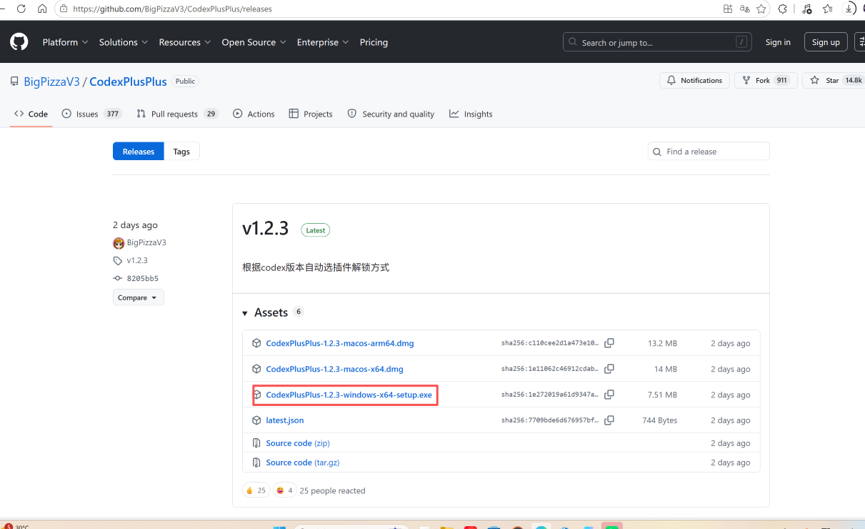Expand the Open Source menu
The width and height of the screenshot is (865, 529).
(254, 42)
